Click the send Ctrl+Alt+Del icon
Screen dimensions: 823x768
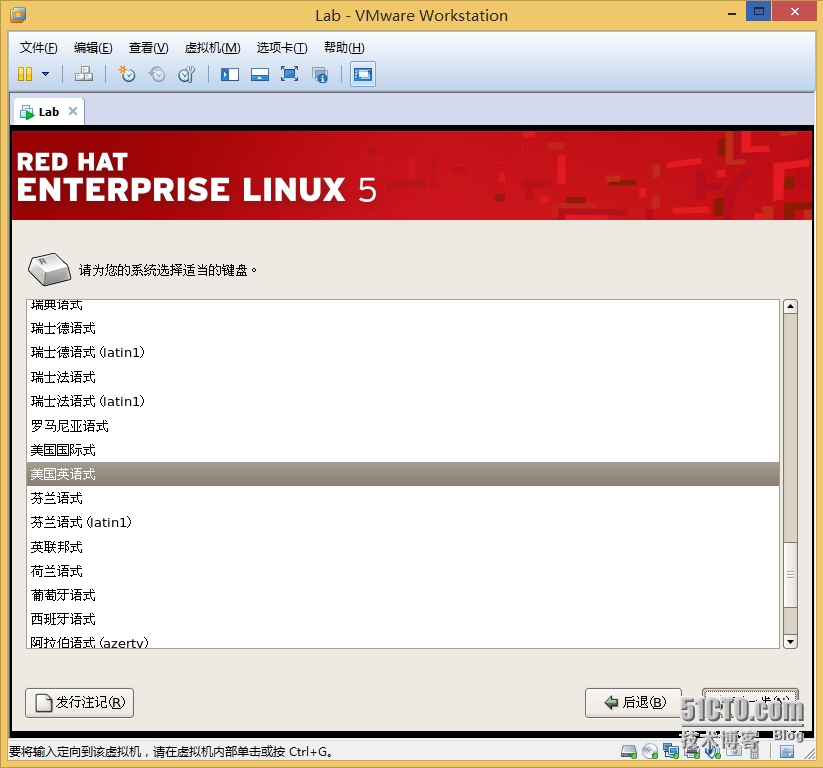pyautogui.click(x=83, y=74)
